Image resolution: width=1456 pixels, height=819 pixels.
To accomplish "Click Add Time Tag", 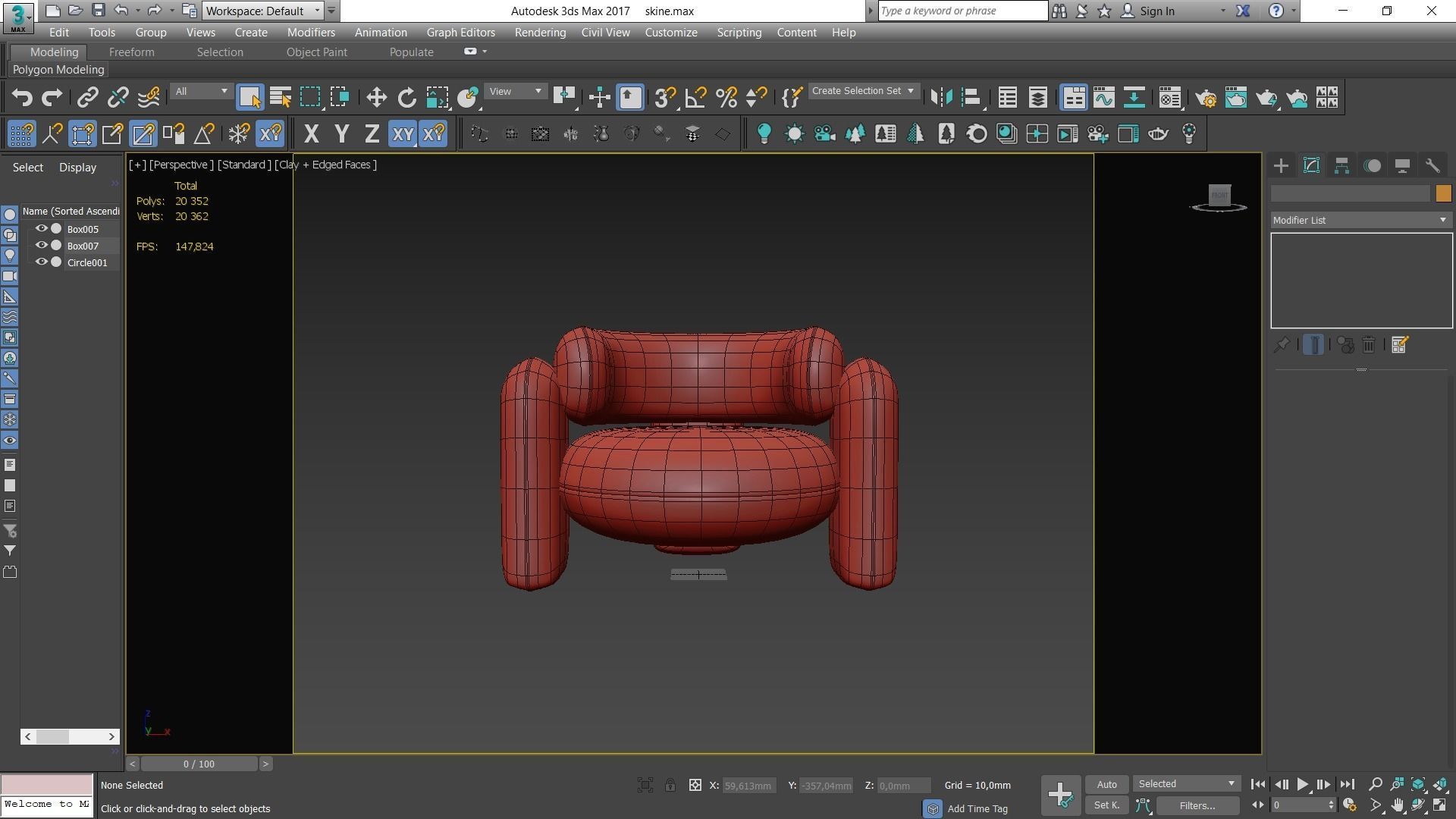I will [x=977, y=809].
